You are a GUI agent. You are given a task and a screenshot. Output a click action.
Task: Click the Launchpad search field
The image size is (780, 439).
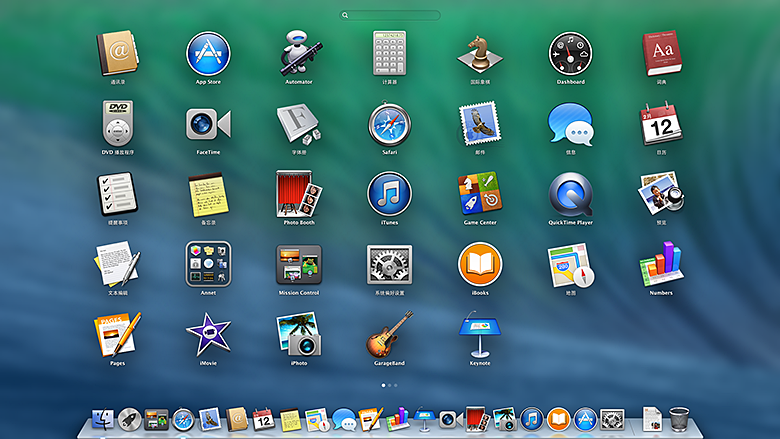[x=390, y=15]
